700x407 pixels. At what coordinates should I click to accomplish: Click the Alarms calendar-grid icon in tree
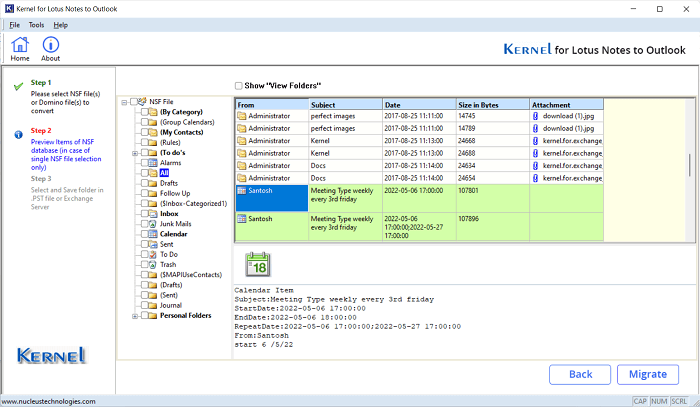153,163
